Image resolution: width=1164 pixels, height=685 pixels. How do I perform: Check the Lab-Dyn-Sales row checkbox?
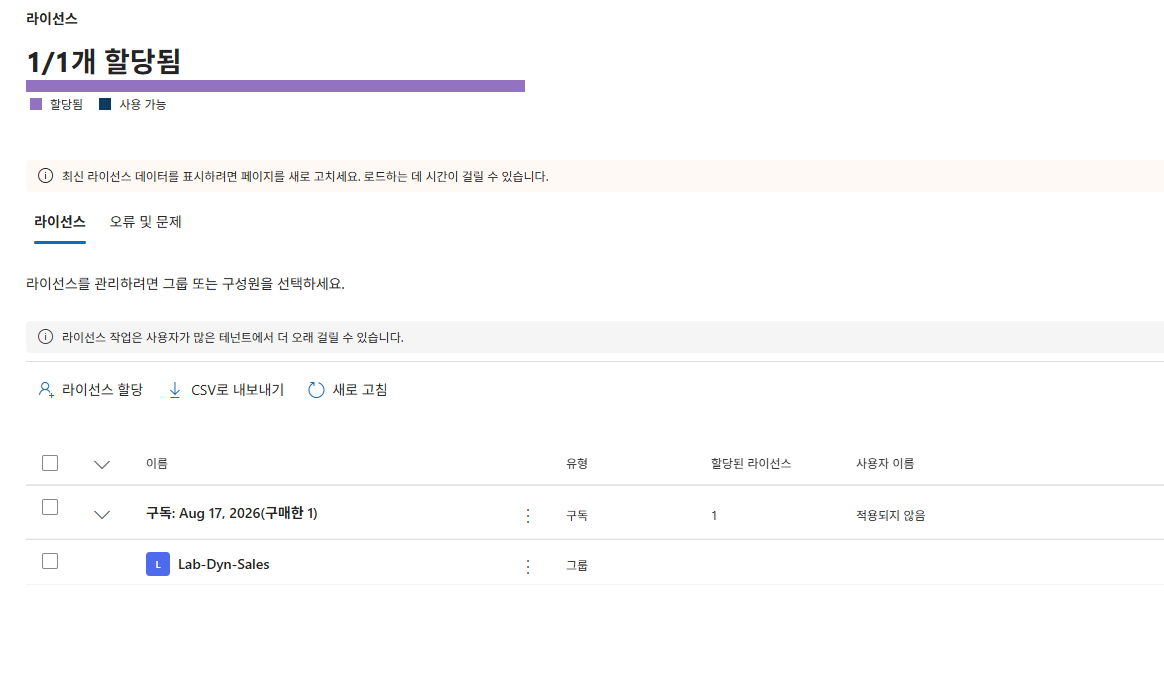pyautogui.click(x=50, y=561)
